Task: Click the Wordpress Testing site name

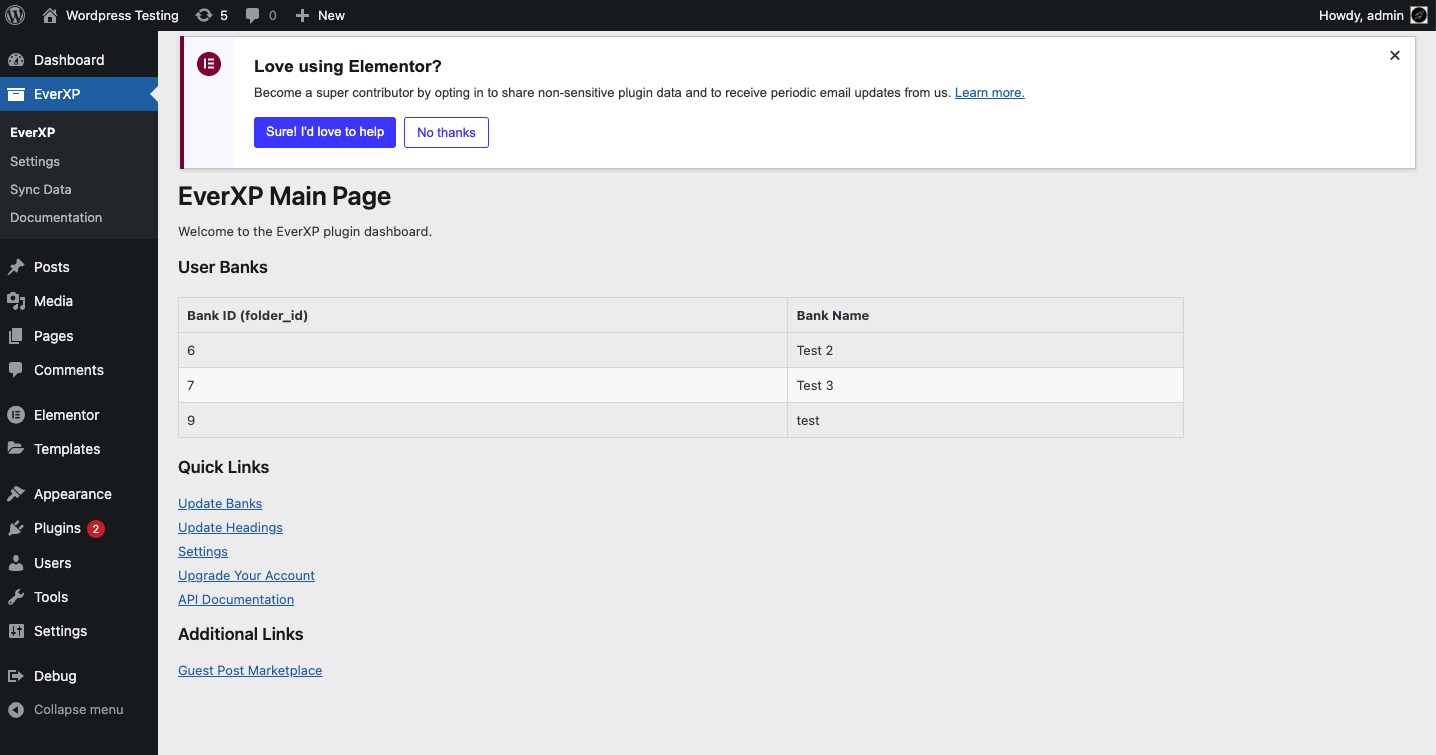Action: coord(122,15)
